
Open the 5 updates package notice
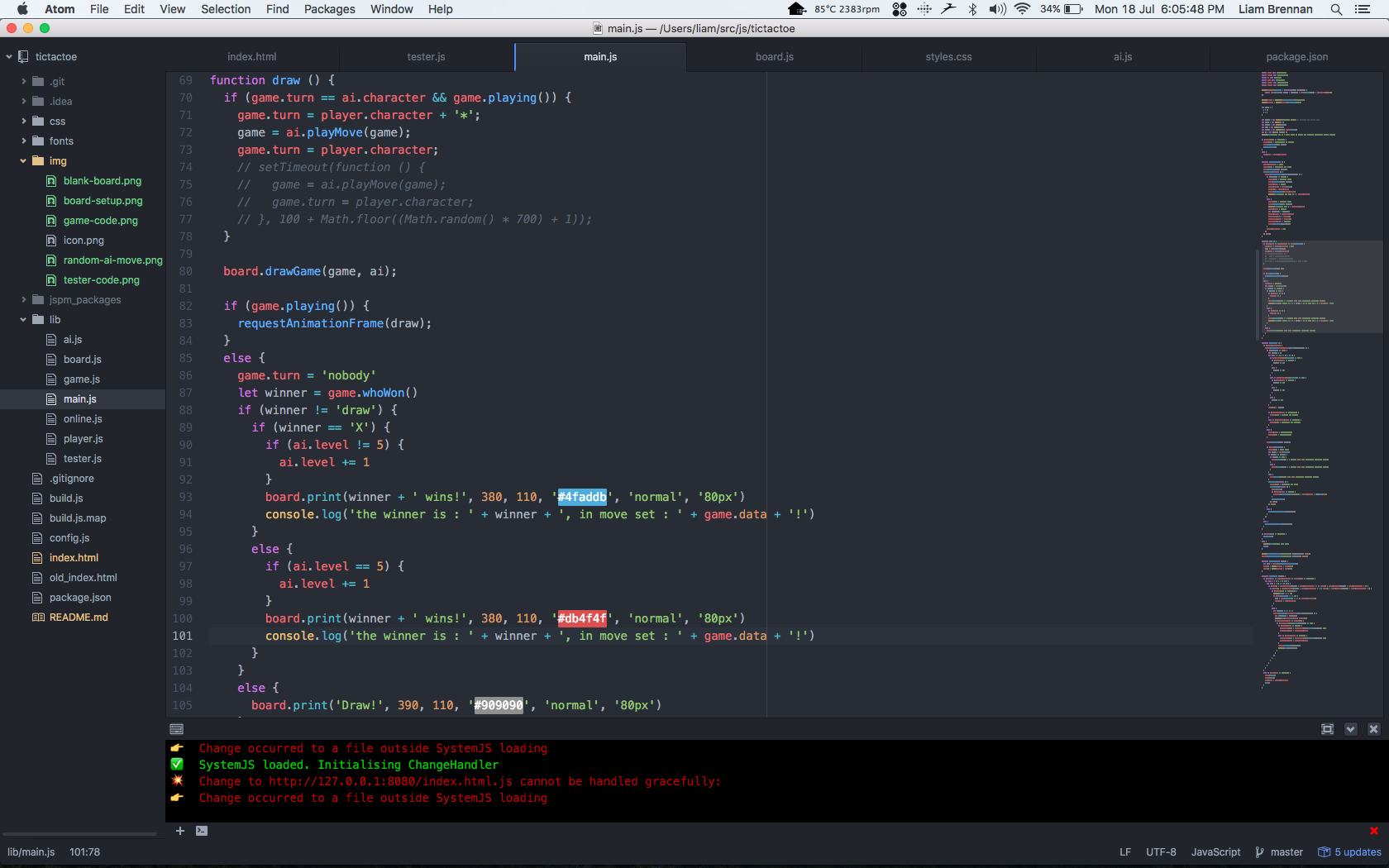point(1349,852)
